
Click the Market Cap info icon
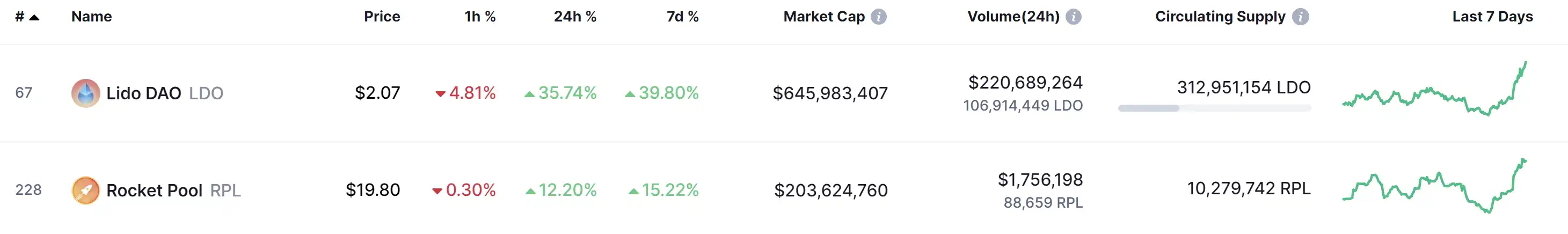[878, 17]
